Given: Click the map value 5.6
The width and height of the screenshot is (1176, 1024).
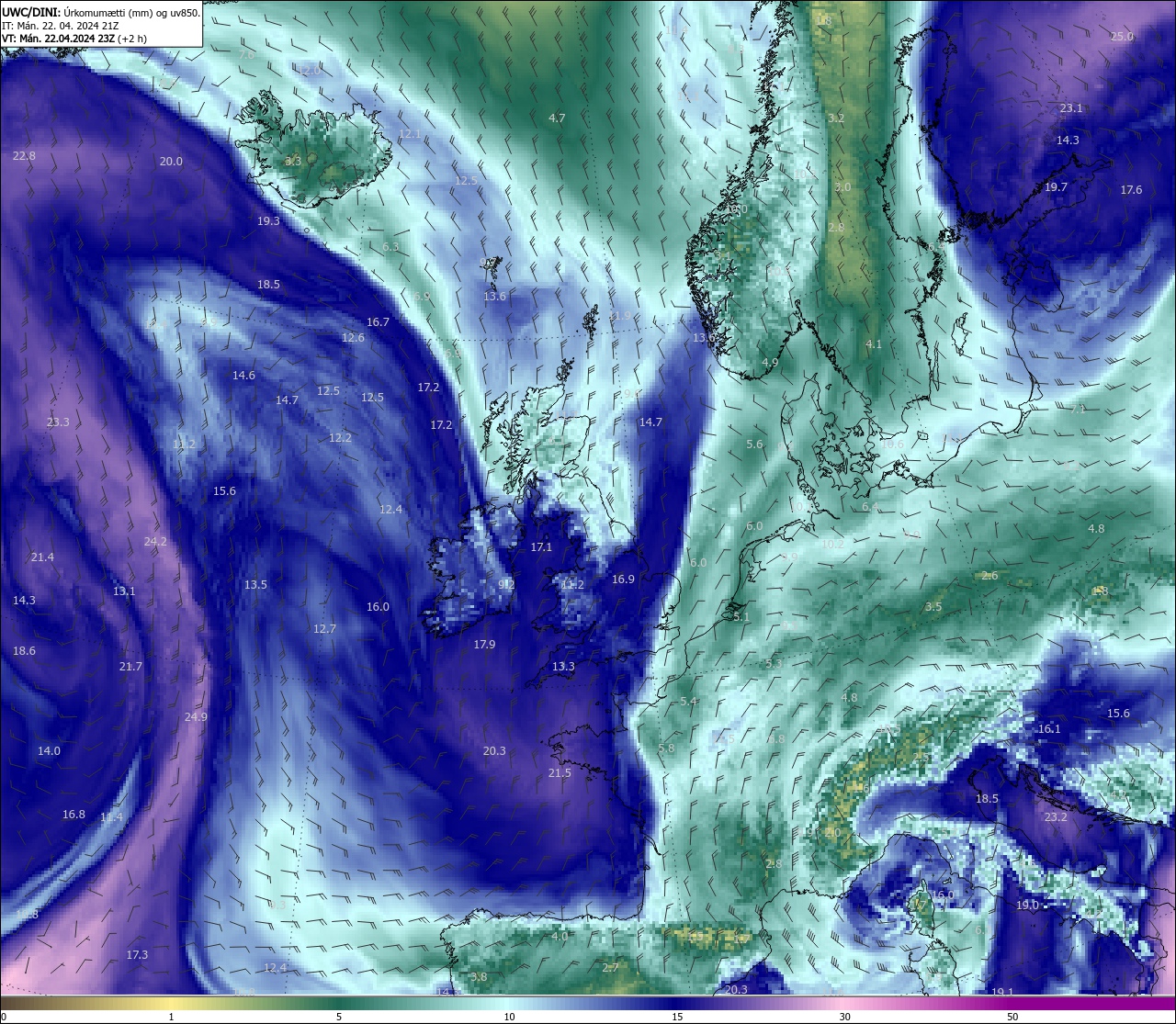Looking at the screenshot, I should (754, 444).
